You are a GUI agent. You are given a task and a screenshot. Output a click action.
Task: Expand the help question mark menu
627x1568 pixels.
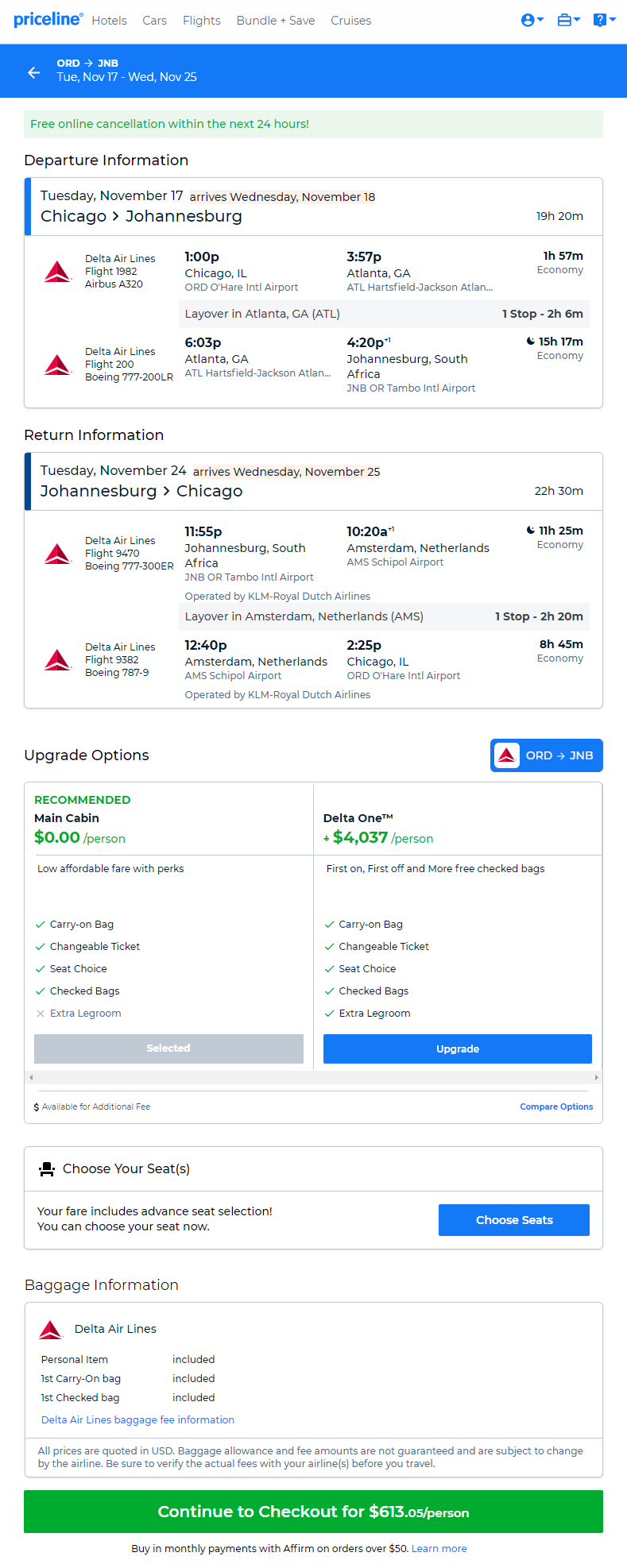(605, 20)
